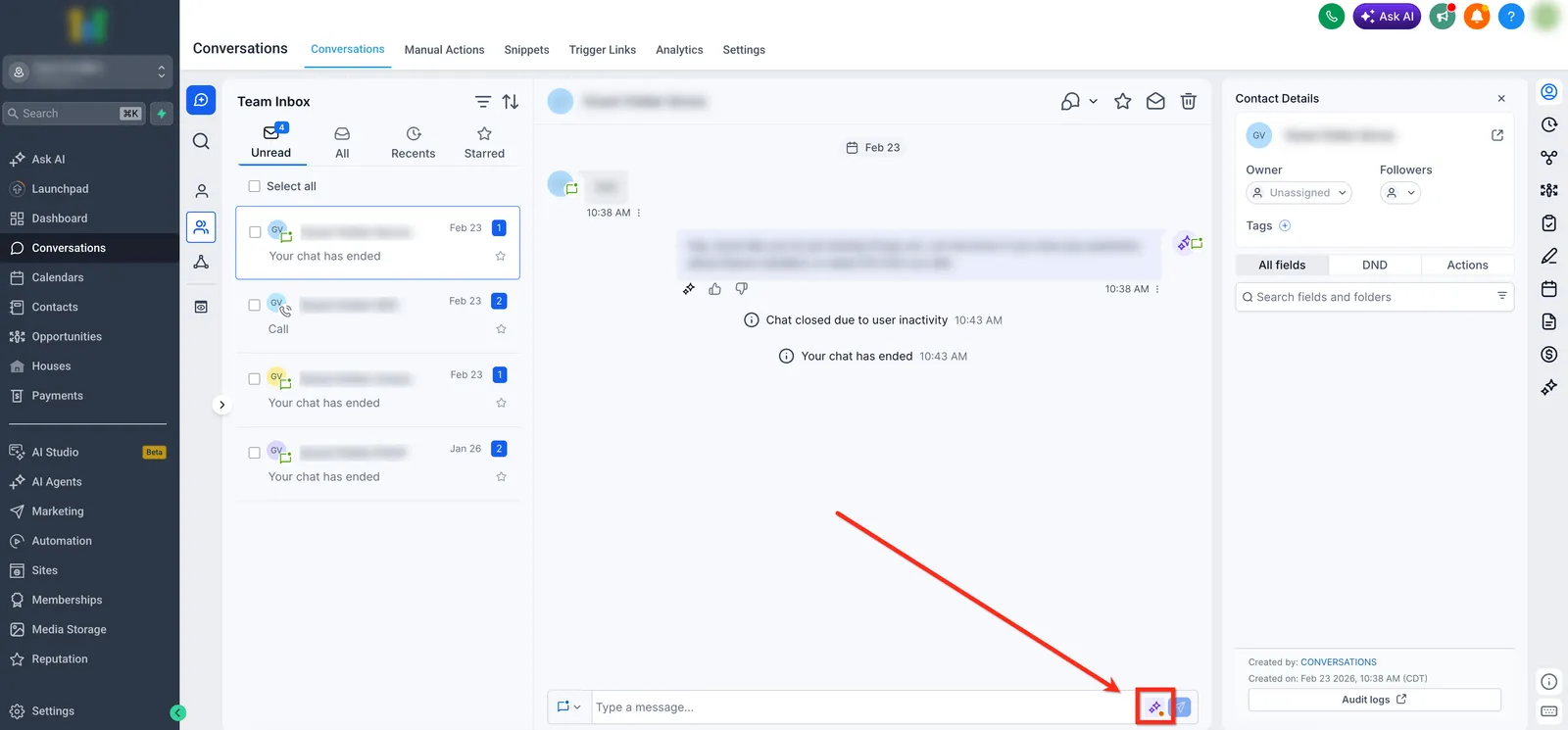Image resolution: width=1568 pixels, height=730 pixels.
Task: Go to Dashboard in the sidebar
Action: 59,219
